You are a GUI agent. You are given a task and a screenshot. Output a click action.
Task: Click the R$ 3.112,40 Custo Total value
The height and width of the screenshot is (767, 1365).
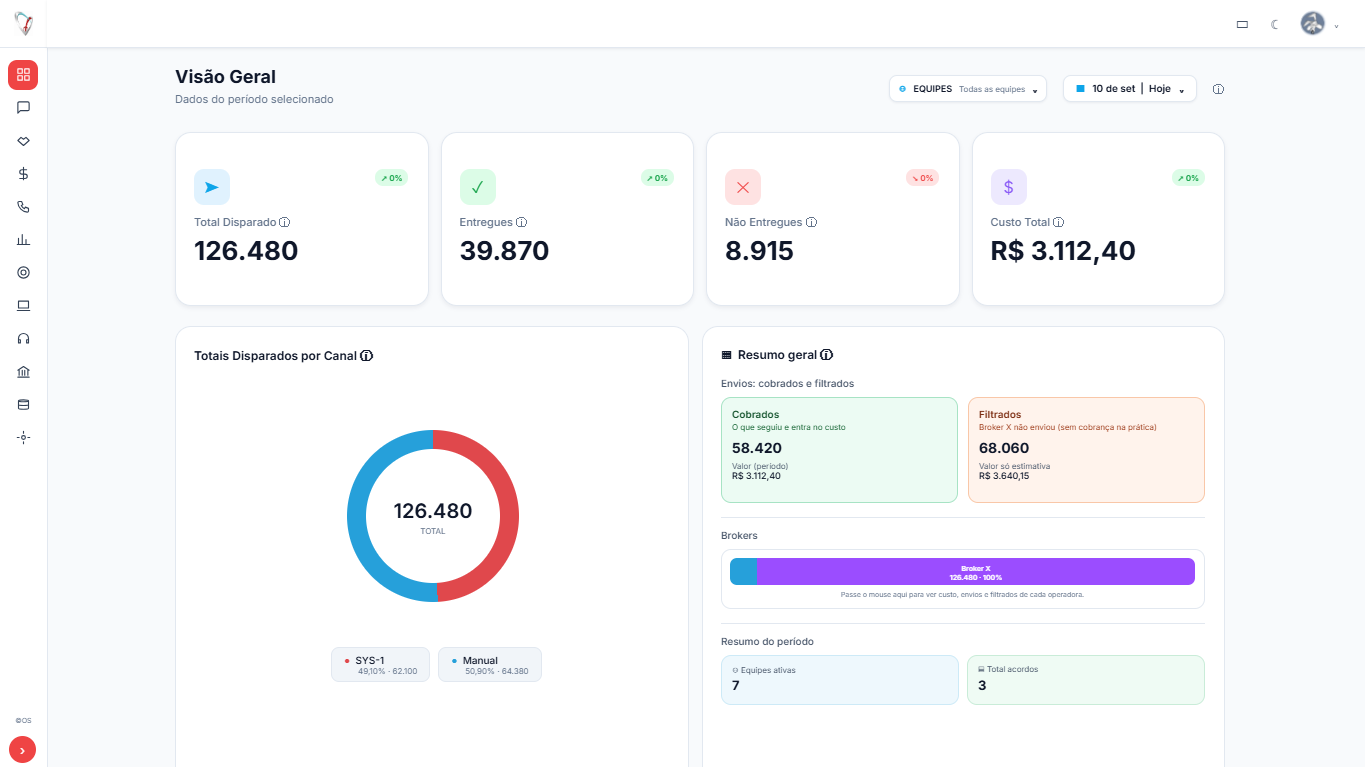[1063, 251]
